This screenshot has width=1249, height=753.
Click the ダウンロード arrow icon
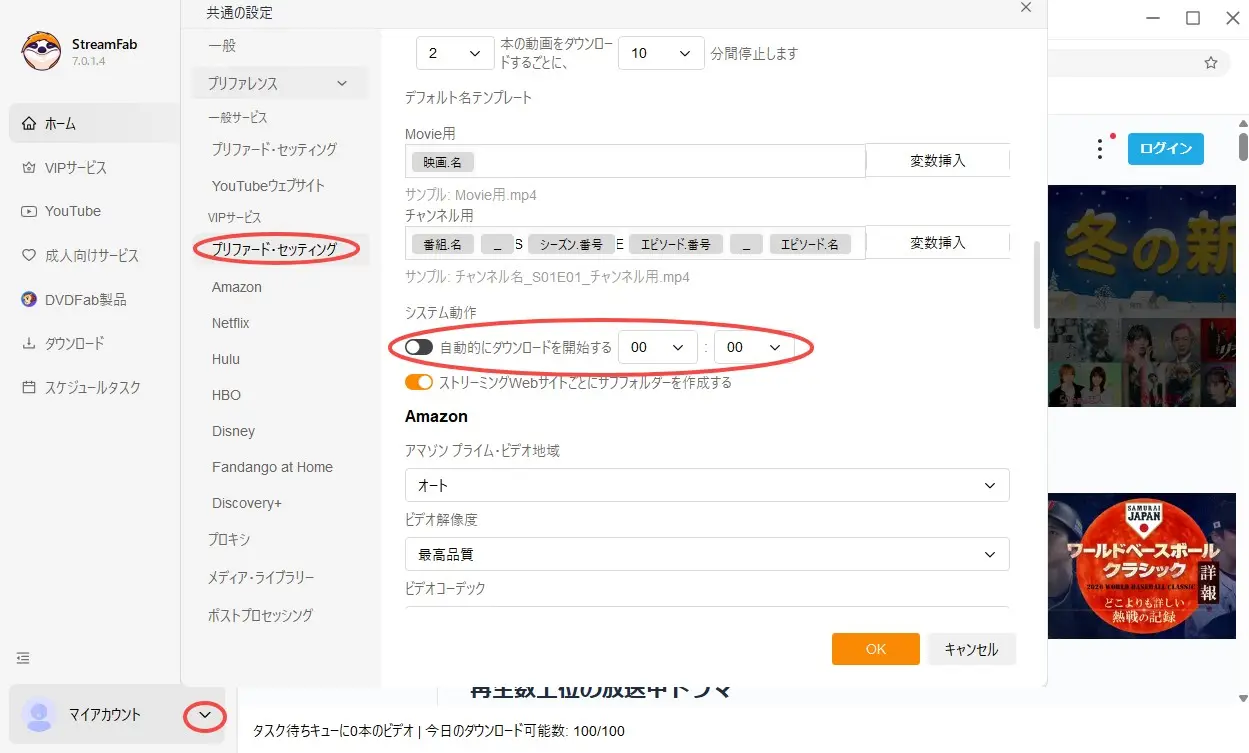(x=28, y=343)
